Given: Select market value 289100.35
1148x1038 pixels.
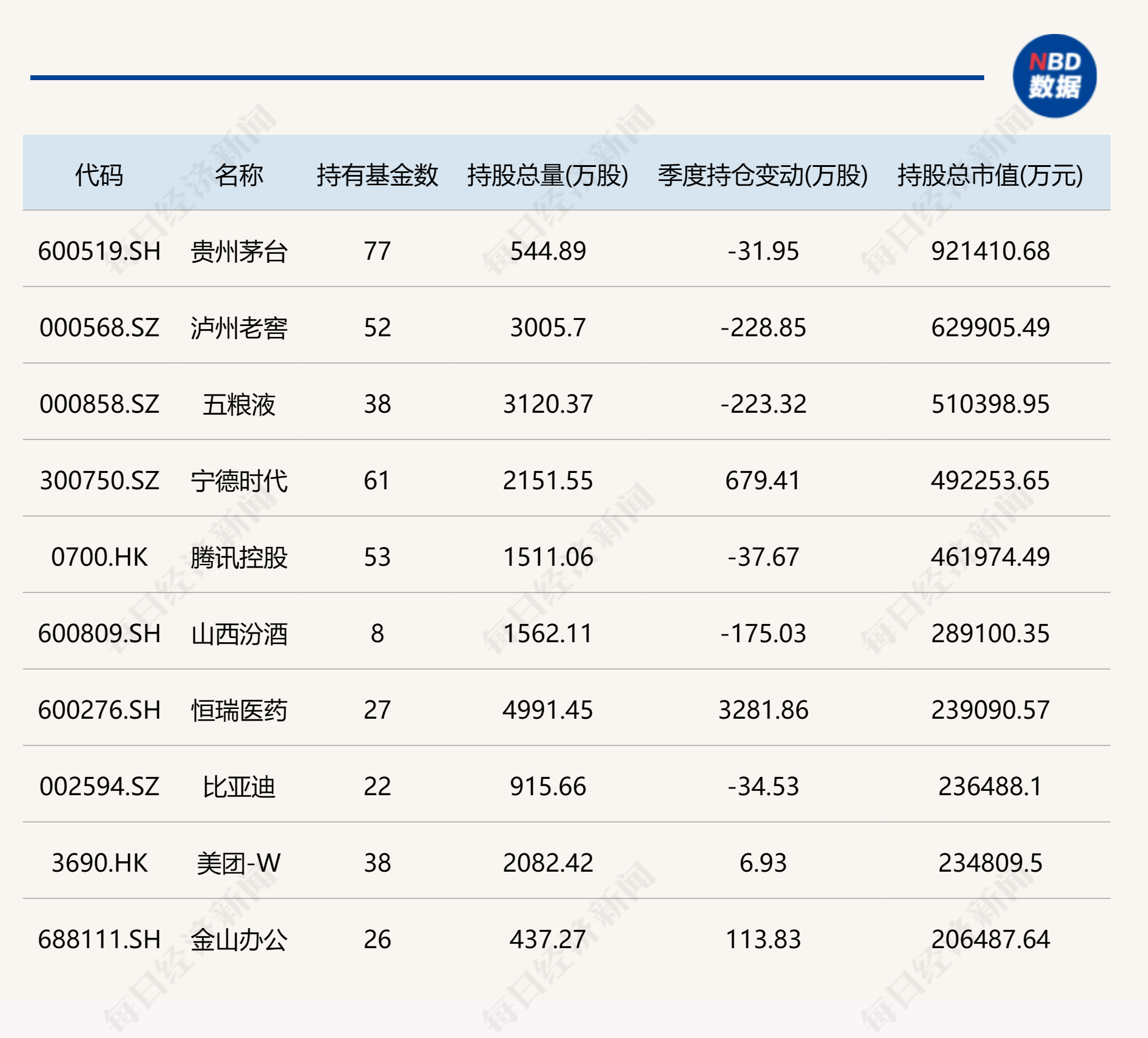Looking at the screenshot, I should [x=990, y=634].
